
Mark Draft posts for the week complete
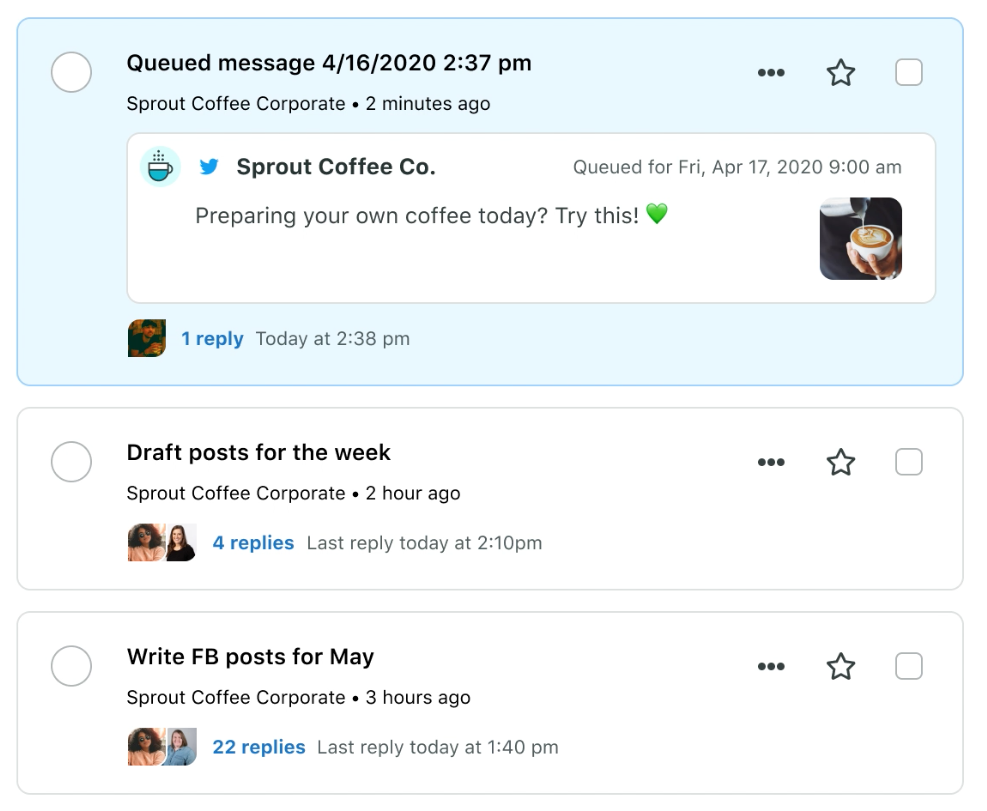click(x=71, y=462)
